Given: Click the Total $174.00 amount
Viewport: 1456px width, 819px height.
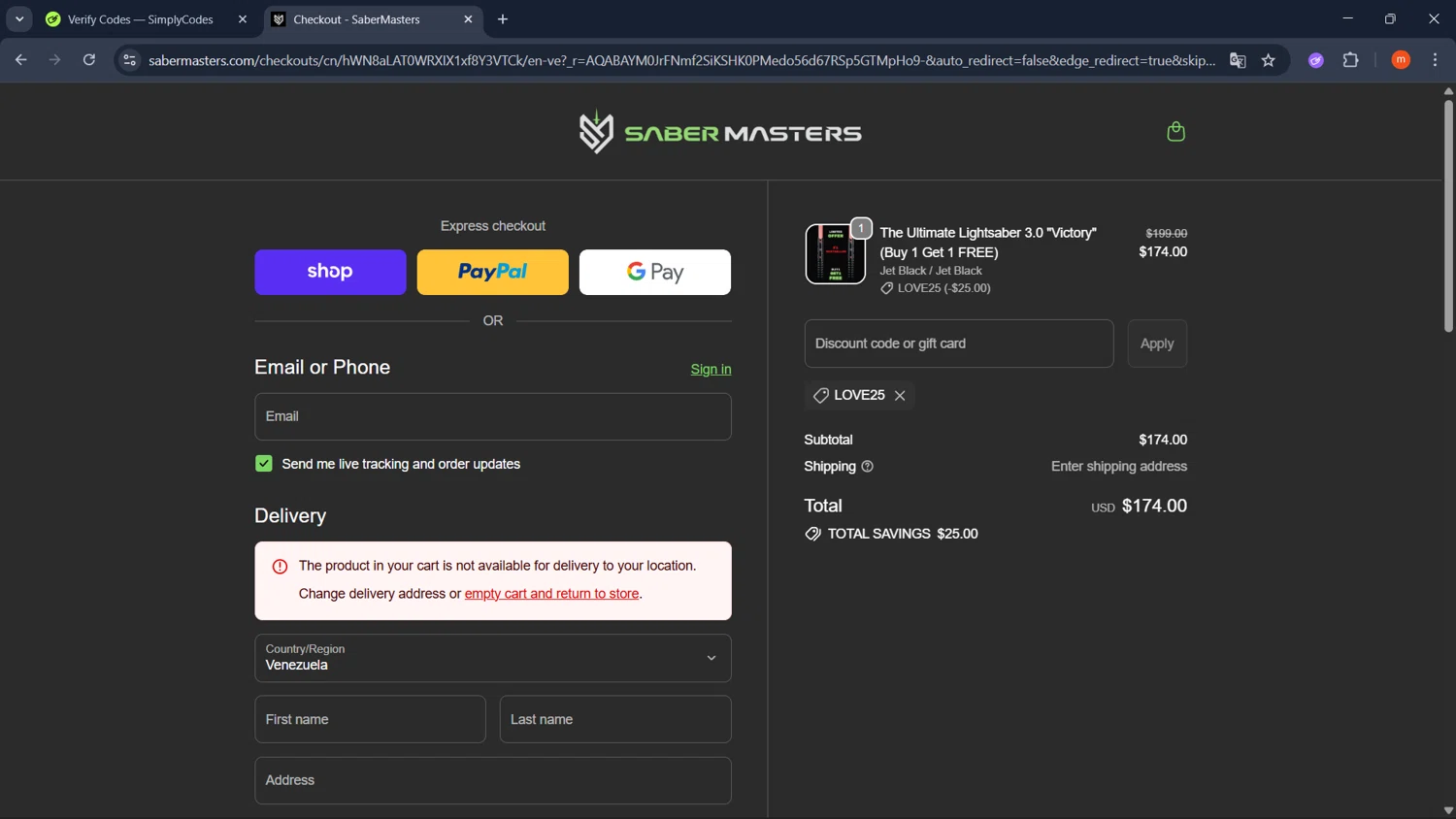Looking at the screenshot, I should pos(1154,507).
